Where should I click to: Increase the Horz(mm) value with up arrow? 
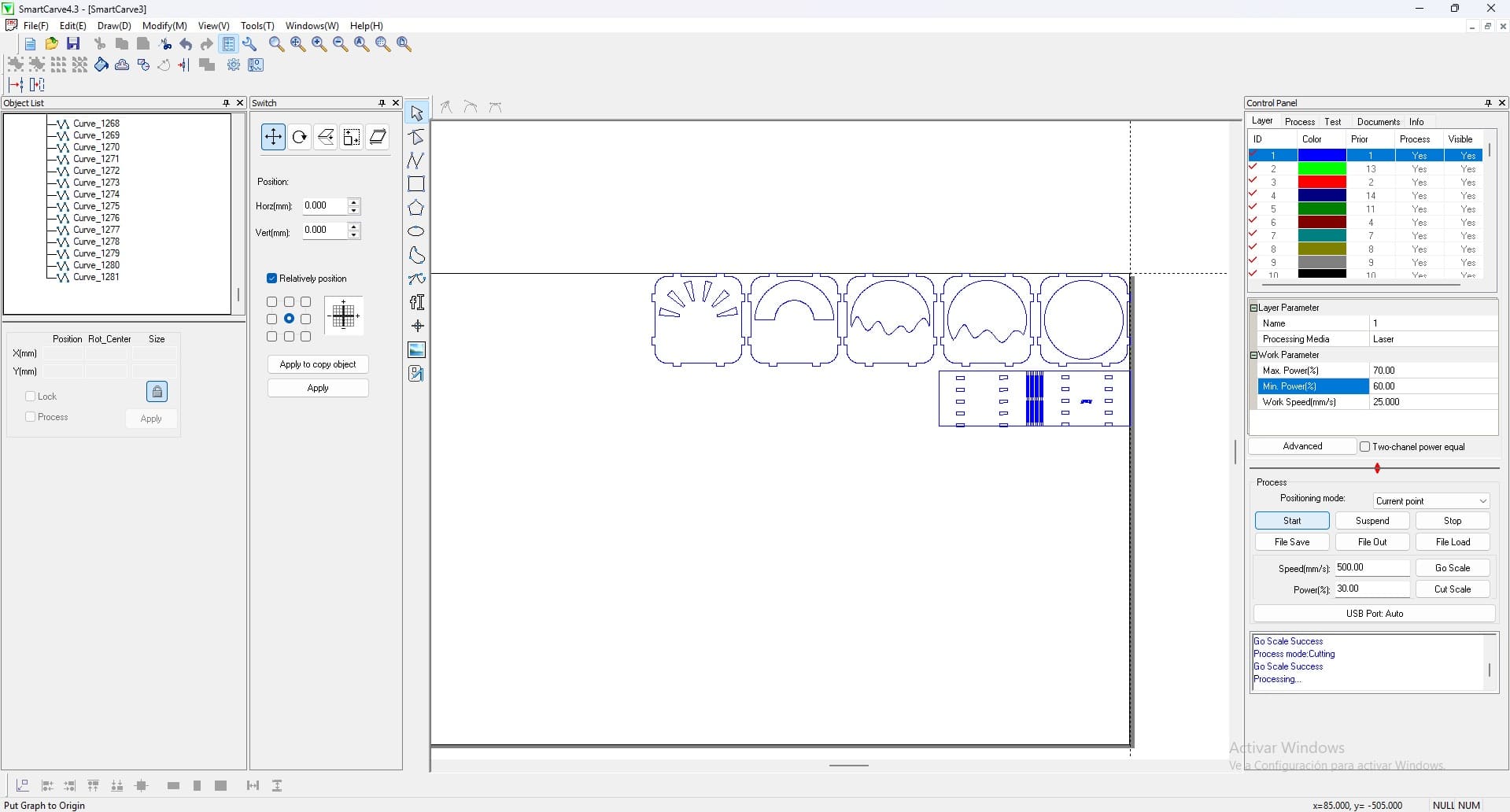pos(354,202)
